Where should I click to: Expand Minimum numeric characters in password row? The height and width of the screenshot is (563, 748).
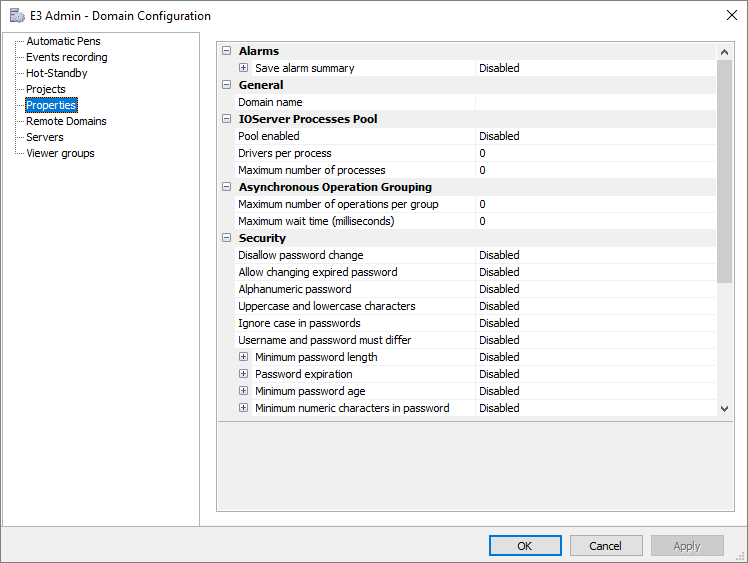coord(243,407)
